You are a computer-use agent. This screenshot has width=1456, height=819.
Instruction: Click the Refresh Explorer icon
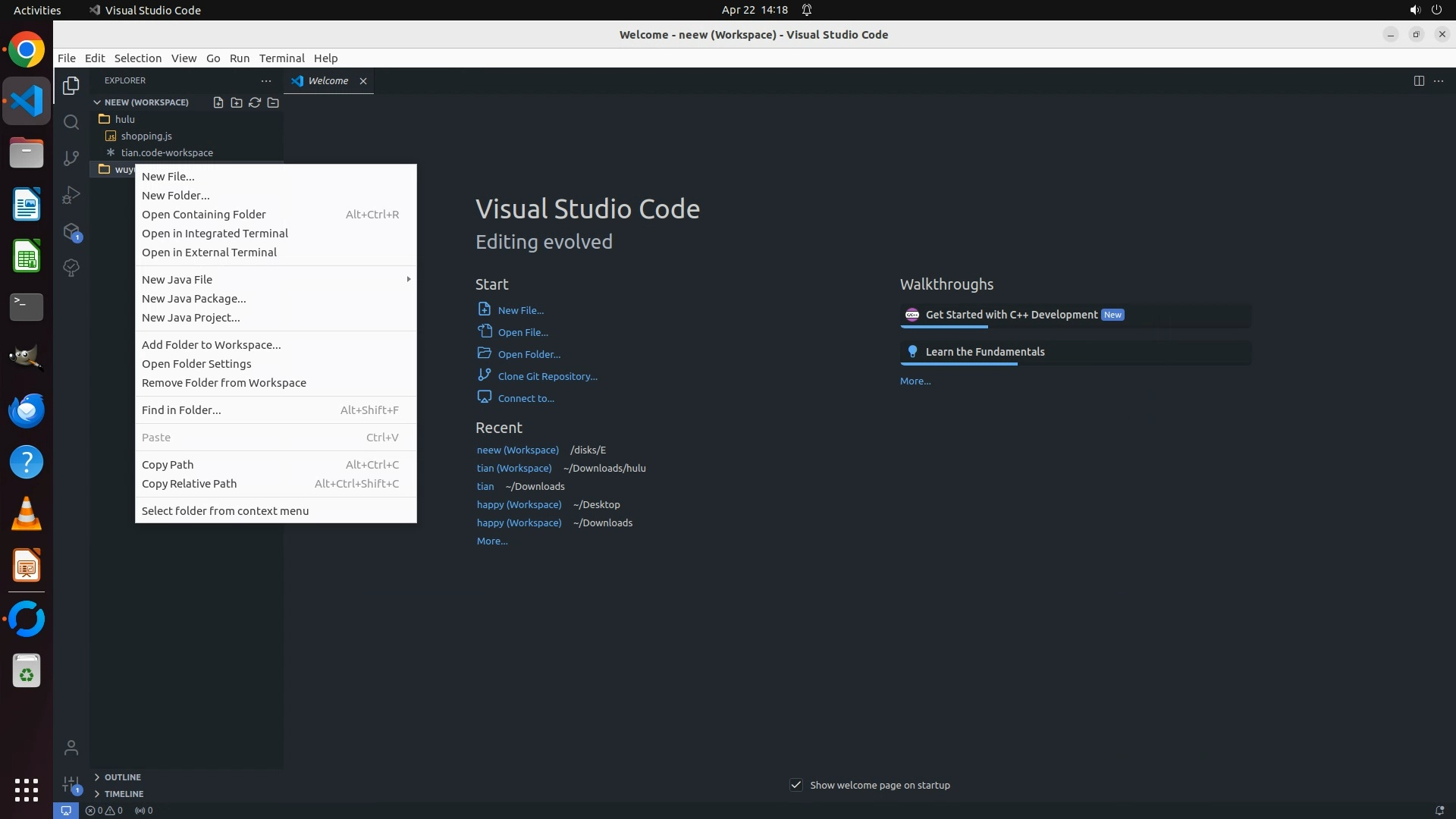[x=255, y=102]
